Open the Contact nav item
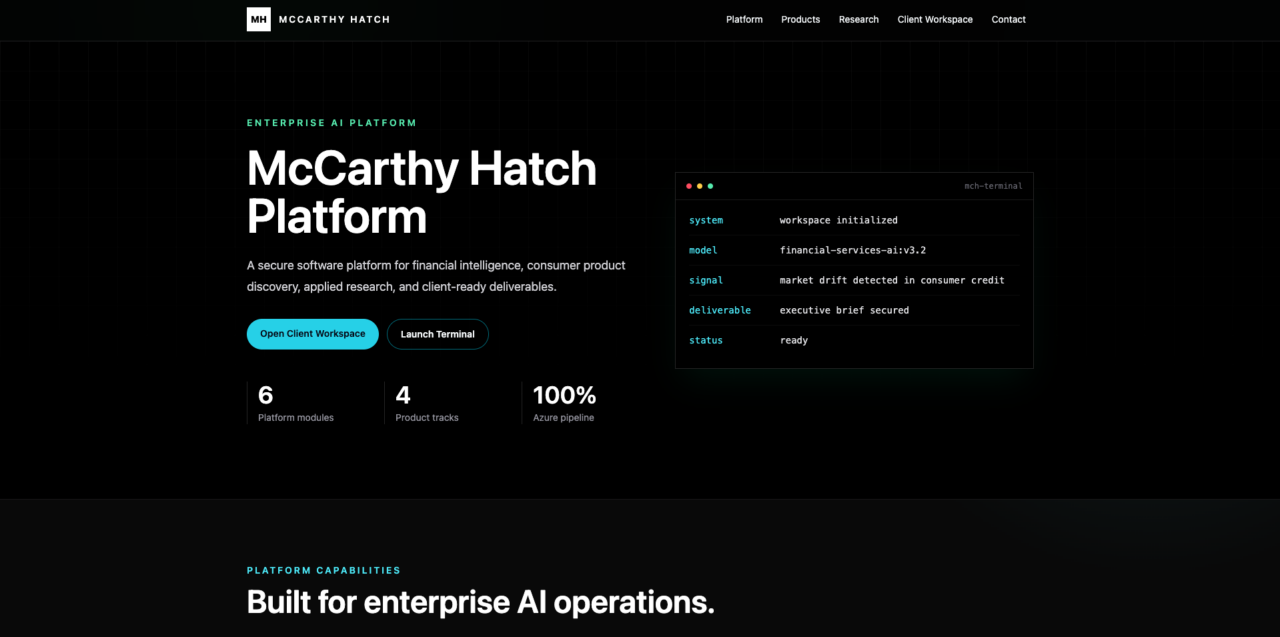 (1008, 19)
